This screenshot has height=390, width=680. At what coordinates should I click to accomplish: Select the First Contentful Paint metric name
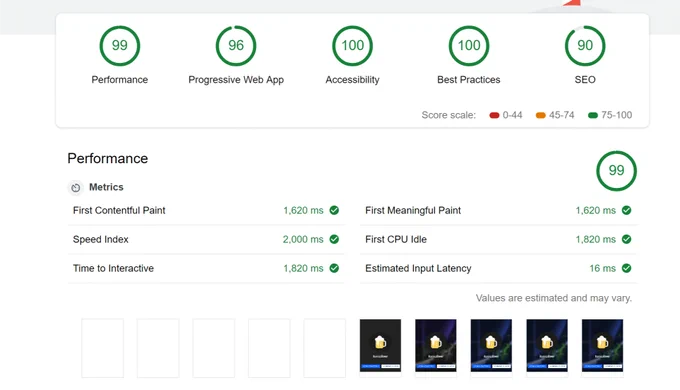pyautogui.click(x=119, y=210)
